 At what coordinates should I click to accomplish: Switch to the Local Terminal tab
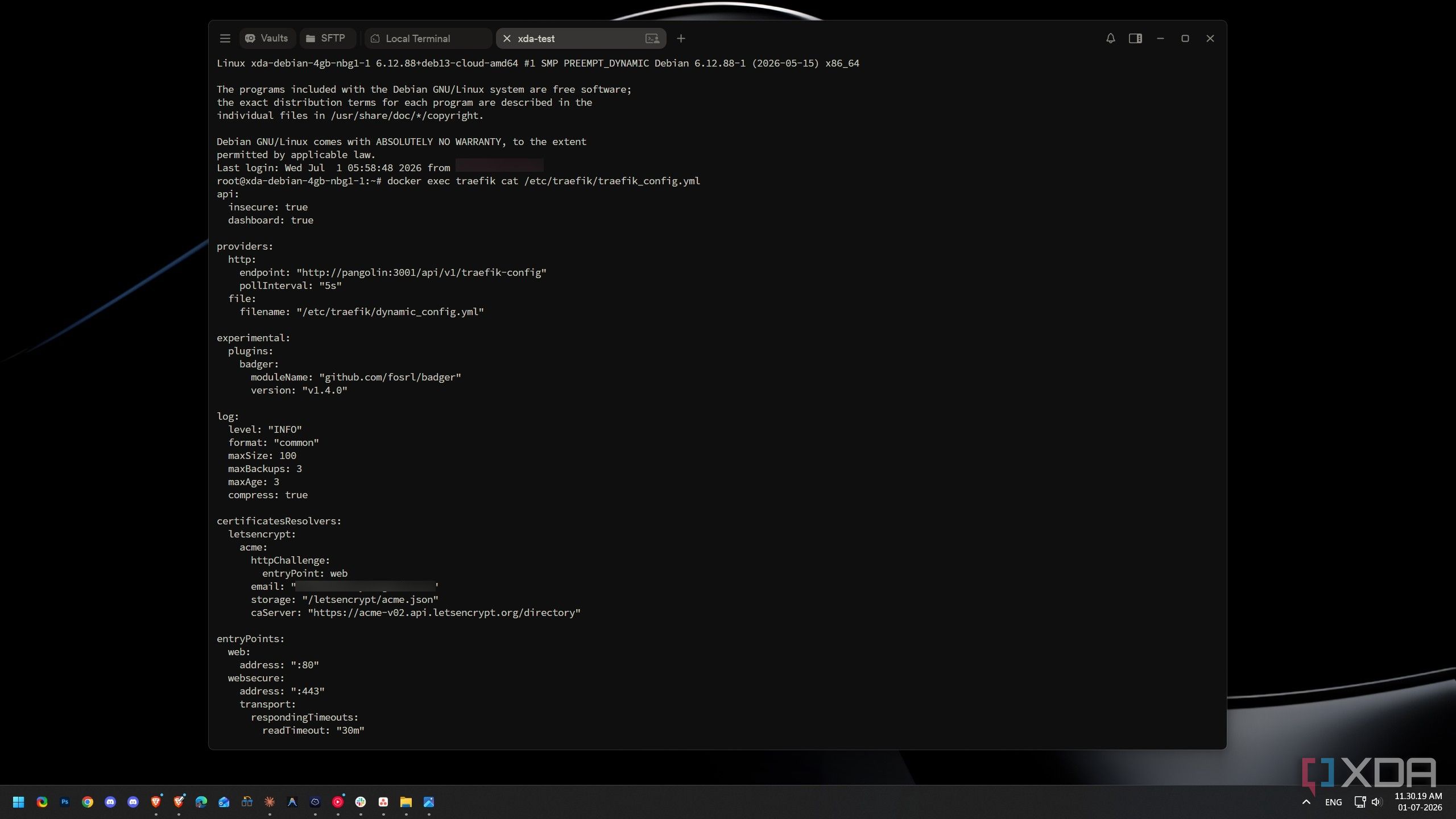tap(428, 38)
